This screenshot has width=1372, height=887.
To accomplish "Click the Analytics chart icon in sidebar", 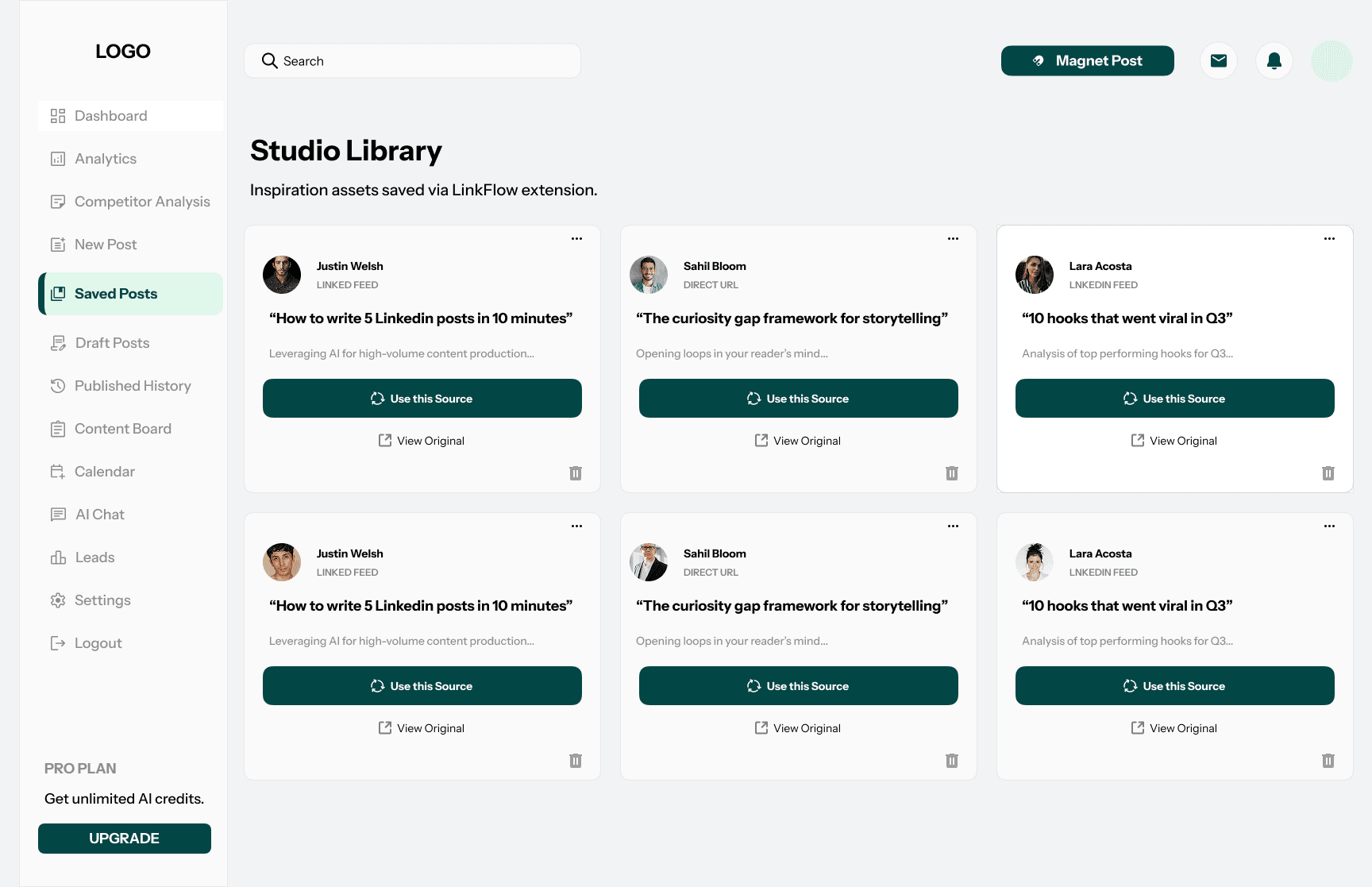I will click(58, 159).
